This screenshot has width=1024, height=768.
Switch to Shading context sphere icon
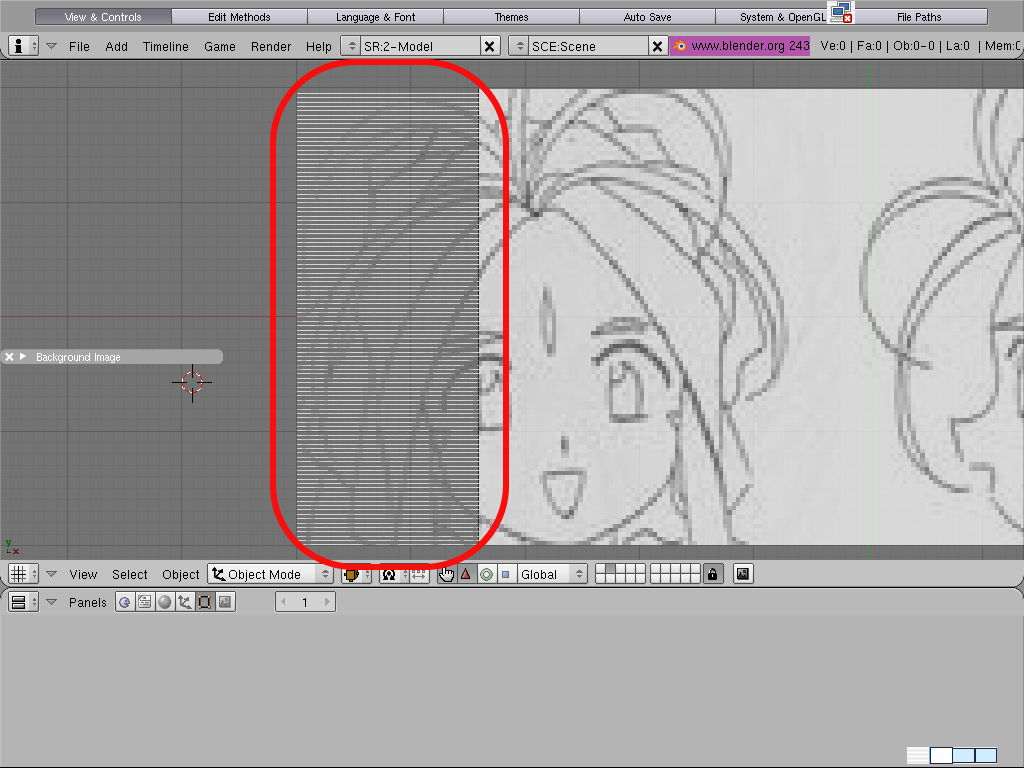pos(165,601)
